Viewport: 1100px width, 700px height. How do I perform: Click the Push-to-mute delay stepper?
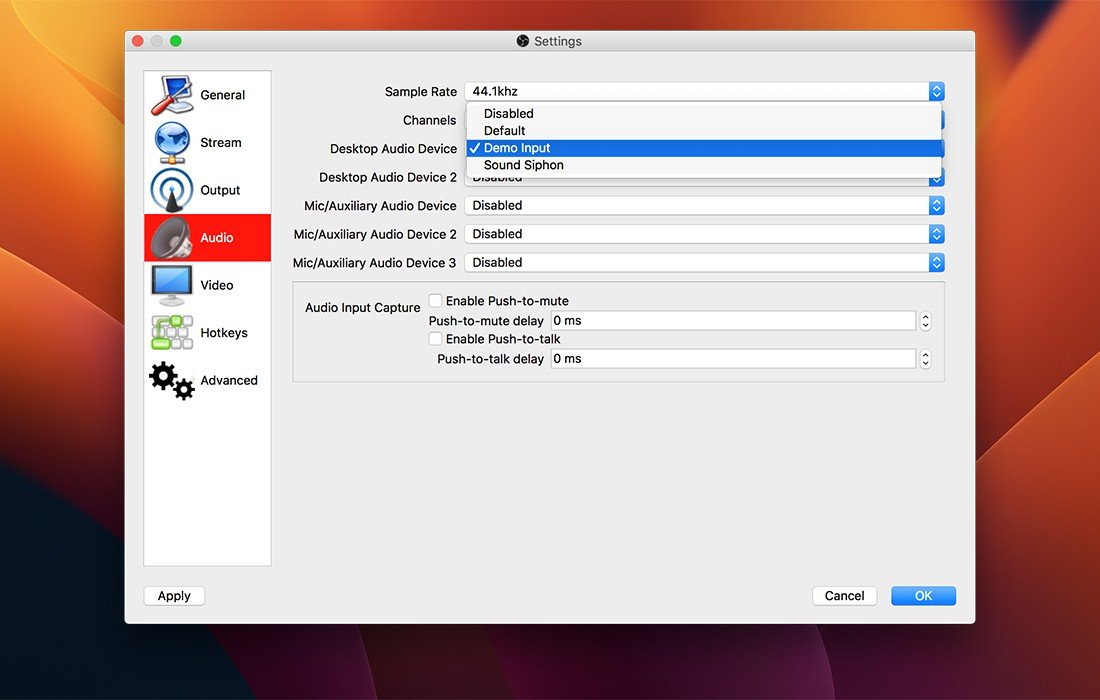[925, 321]
